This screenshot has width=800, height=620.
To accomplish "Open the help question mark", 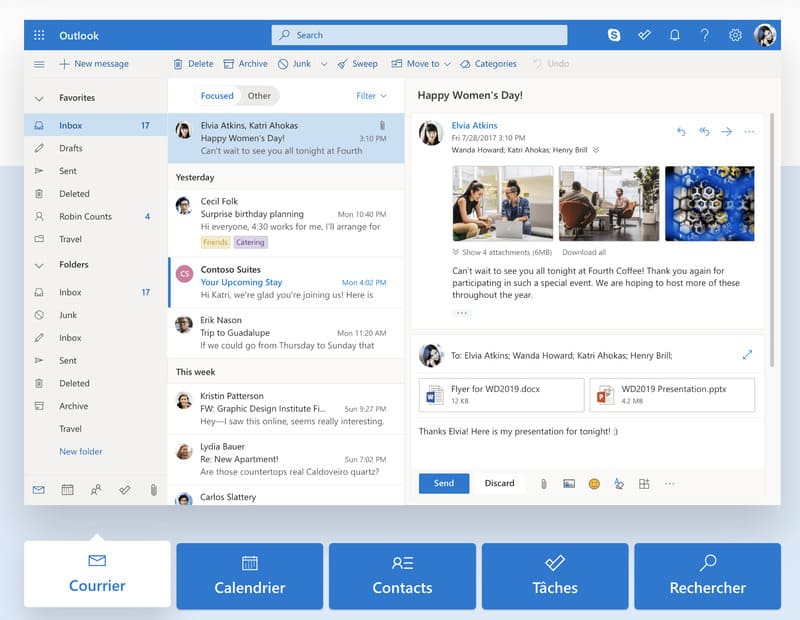I will pos(705,35).
